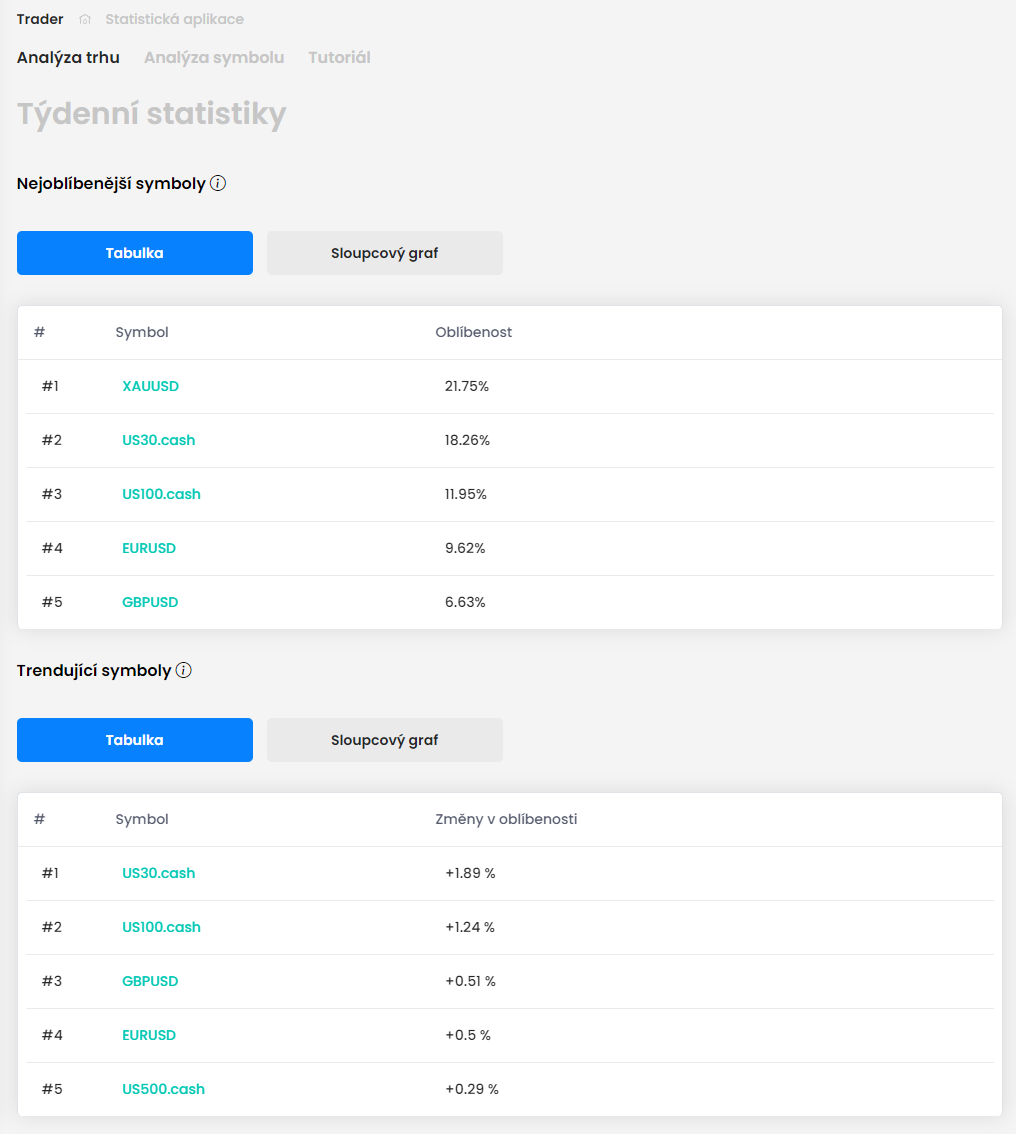This screenshot has height=1134, width=1016.
Task: Click Trader breadcrumb link
Action: tap(40, 19)
